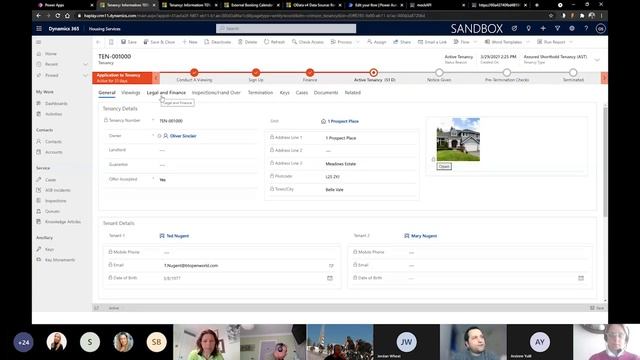Switch to the Keys tab
Viewport: 640px width, 360px height.
click(284, 93)
